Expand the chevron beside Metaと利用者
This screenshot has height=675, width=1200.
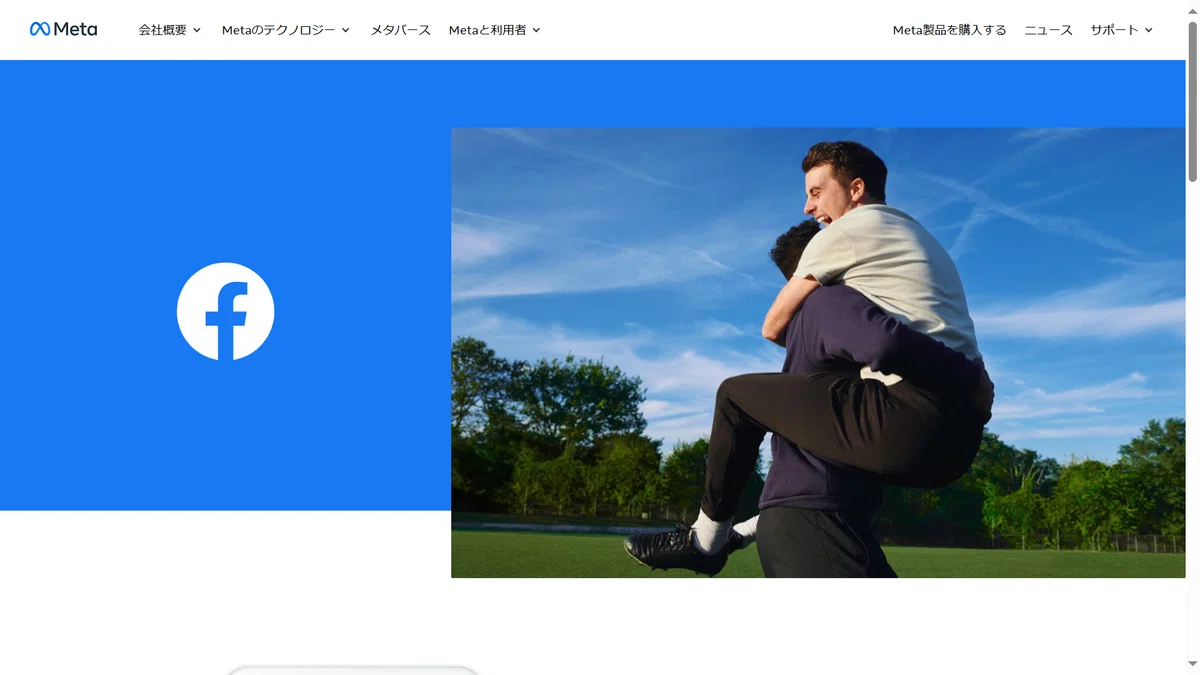pyautogui.click(x=536, y=30)
